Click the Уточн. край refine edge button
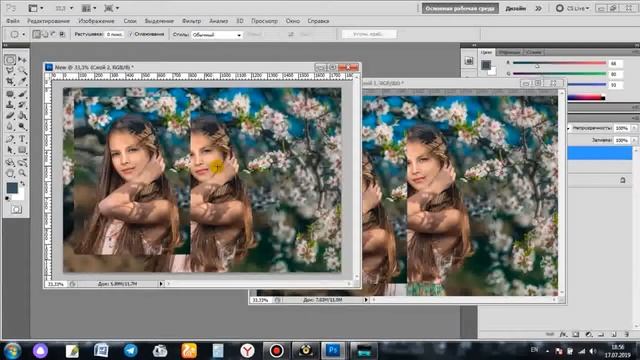This screenshot has height=360, width=640. click(x=369, y=34)
